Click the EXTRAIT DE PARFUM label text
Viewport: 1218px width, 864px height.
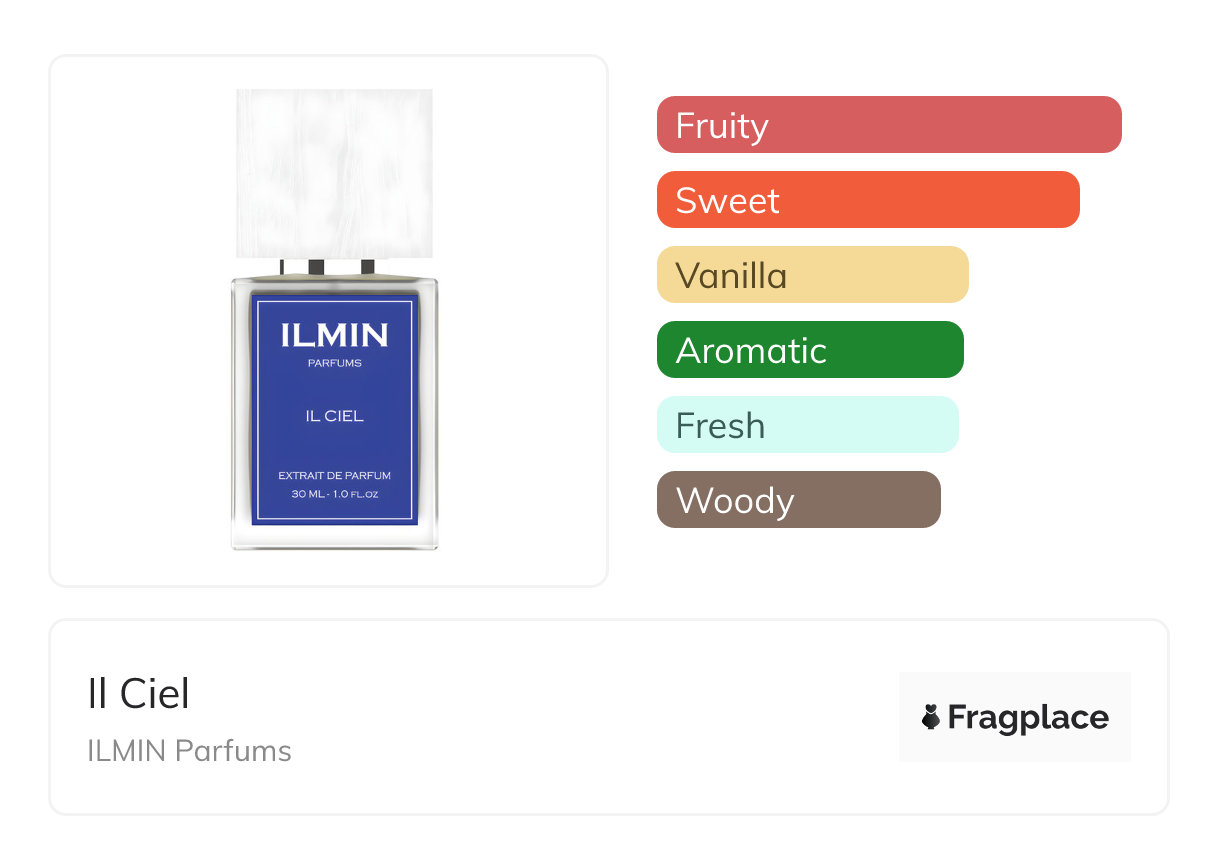(x=334, y=476)
